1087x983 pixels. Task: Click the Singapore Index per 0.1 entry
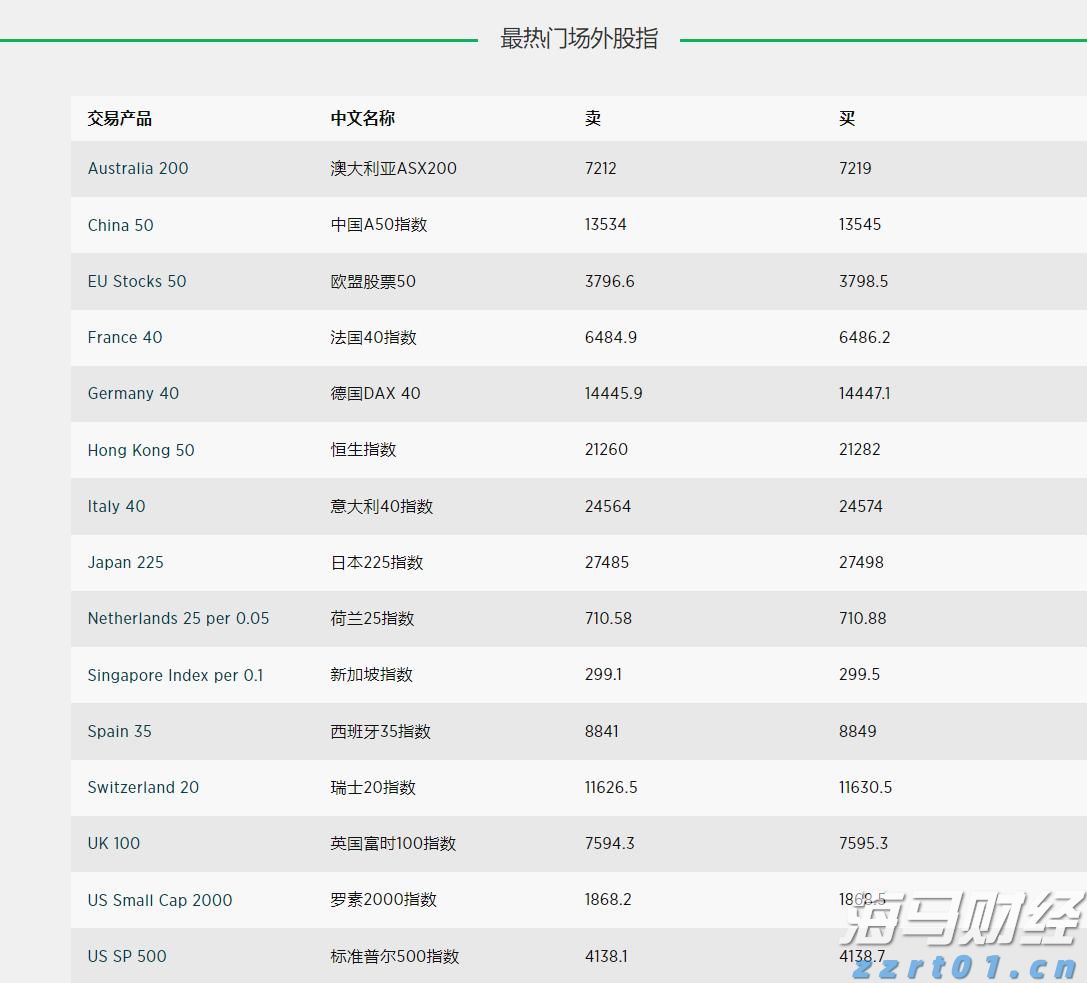175,675
